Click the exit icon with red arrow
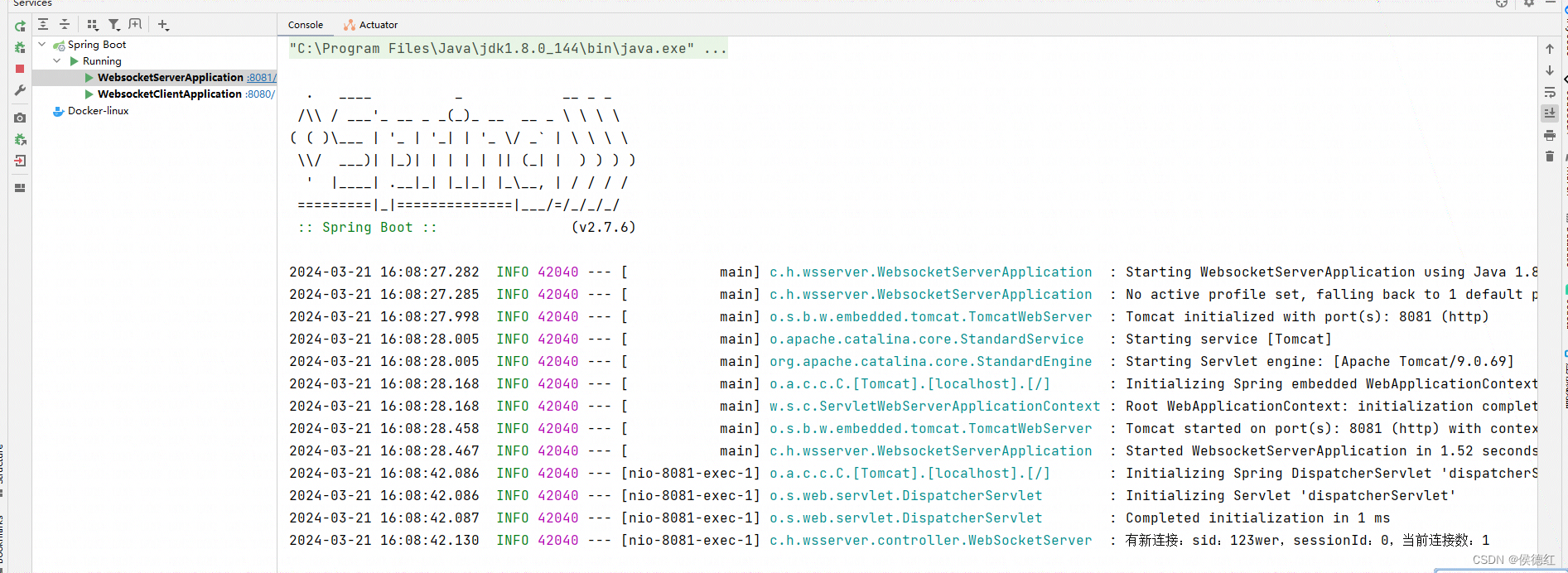Viewport: 1568px width, 573px height. pos(20,161)
